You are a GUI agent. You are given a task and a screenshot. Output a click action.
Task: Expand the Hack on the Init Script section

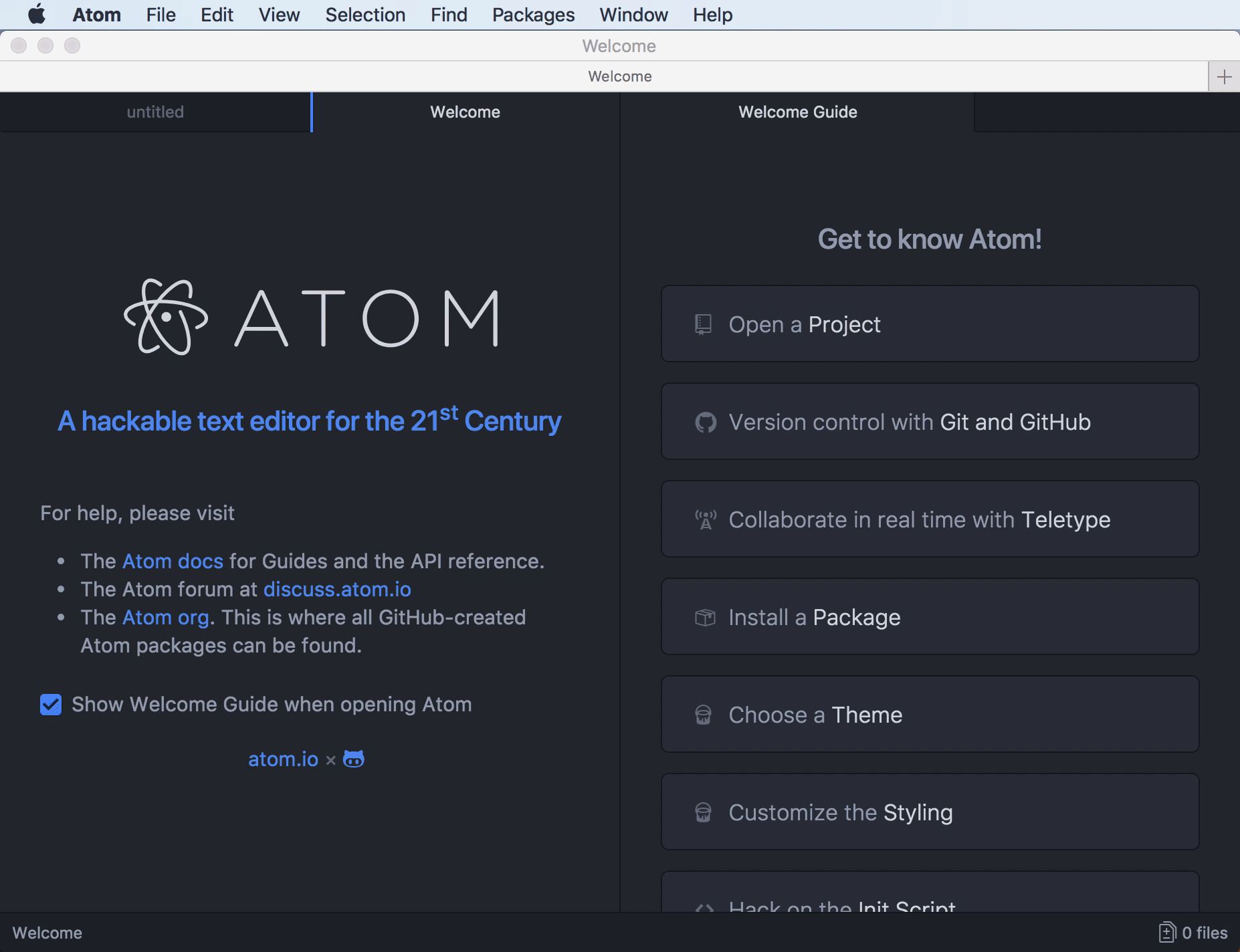click(930, 892)
